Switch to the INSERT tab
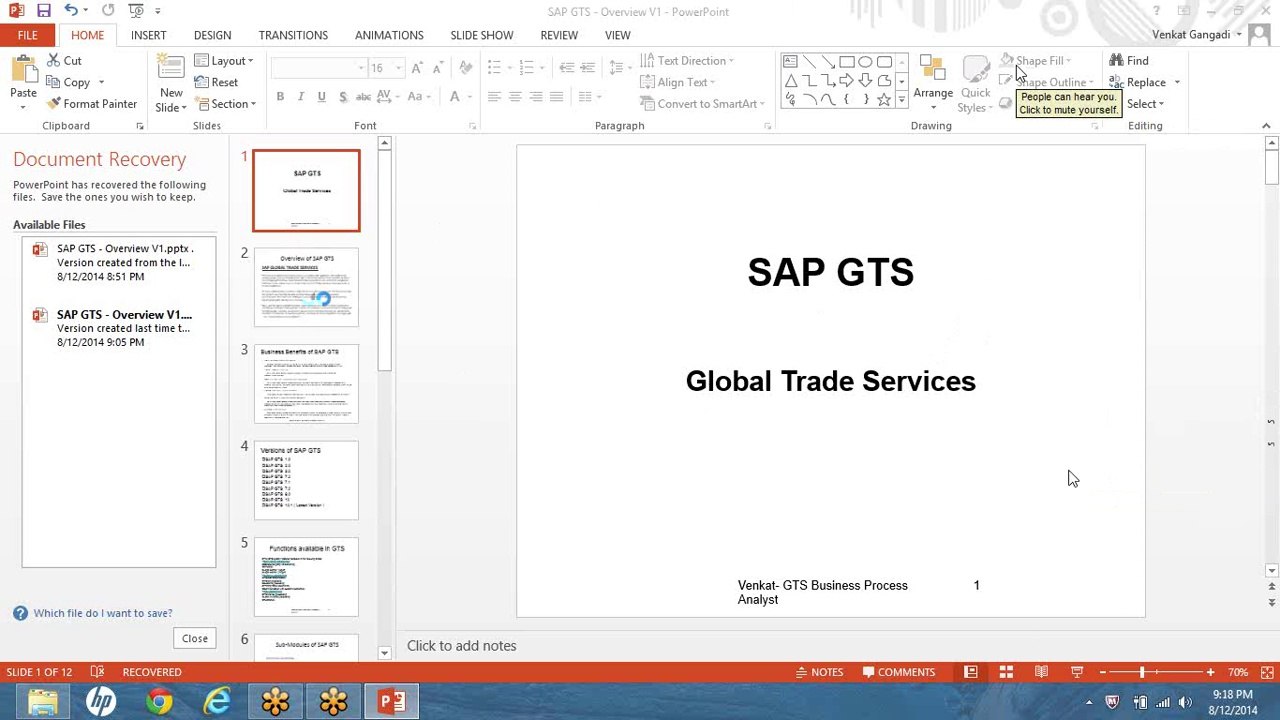Screen dimensions: 1280x720 (148, 35)
